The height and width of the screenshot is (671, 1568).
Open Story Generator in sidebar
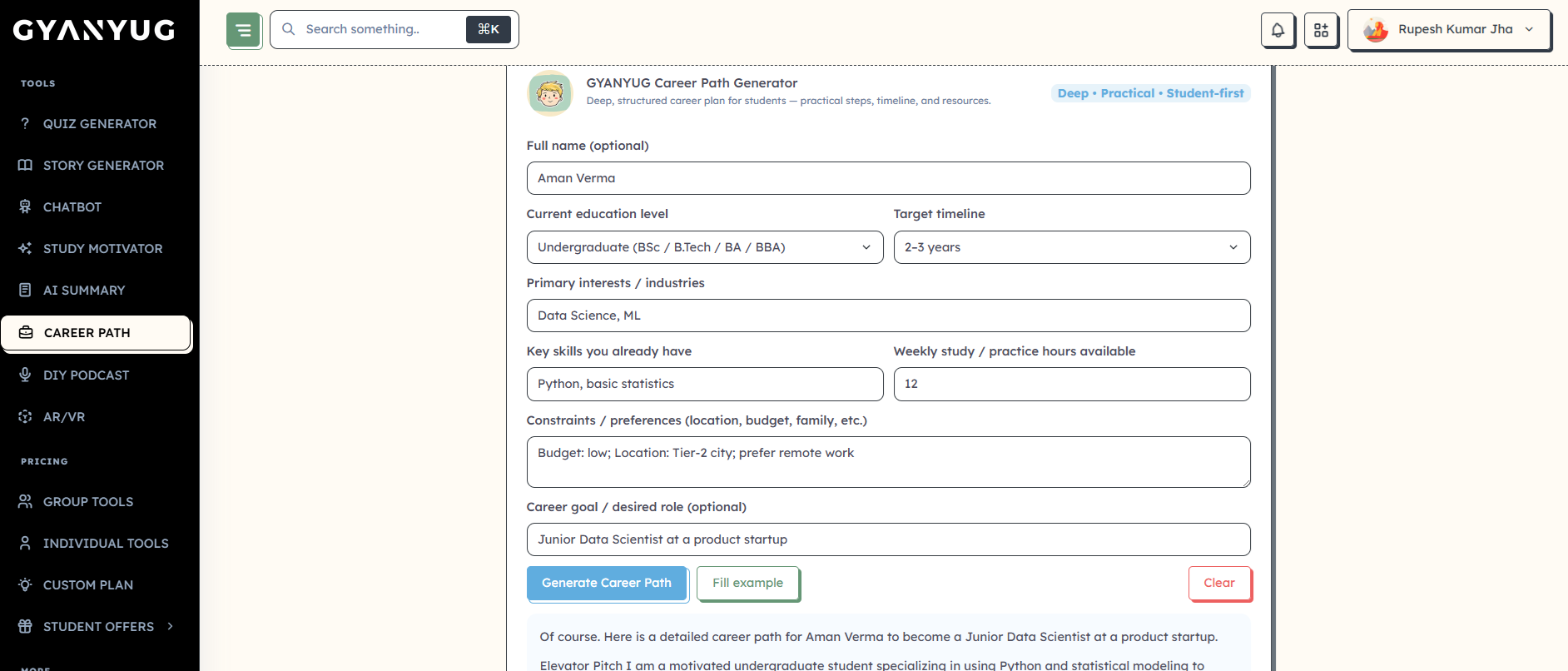[x=103, y=166]
